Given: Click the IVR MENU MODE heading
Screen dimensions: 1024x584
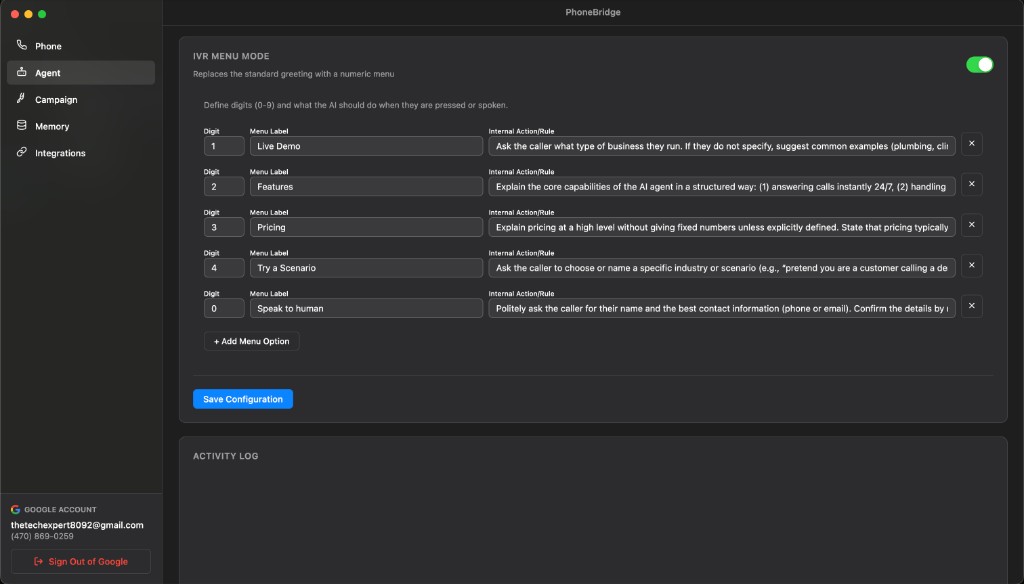Looking at the screenshot, I should 231,56.
